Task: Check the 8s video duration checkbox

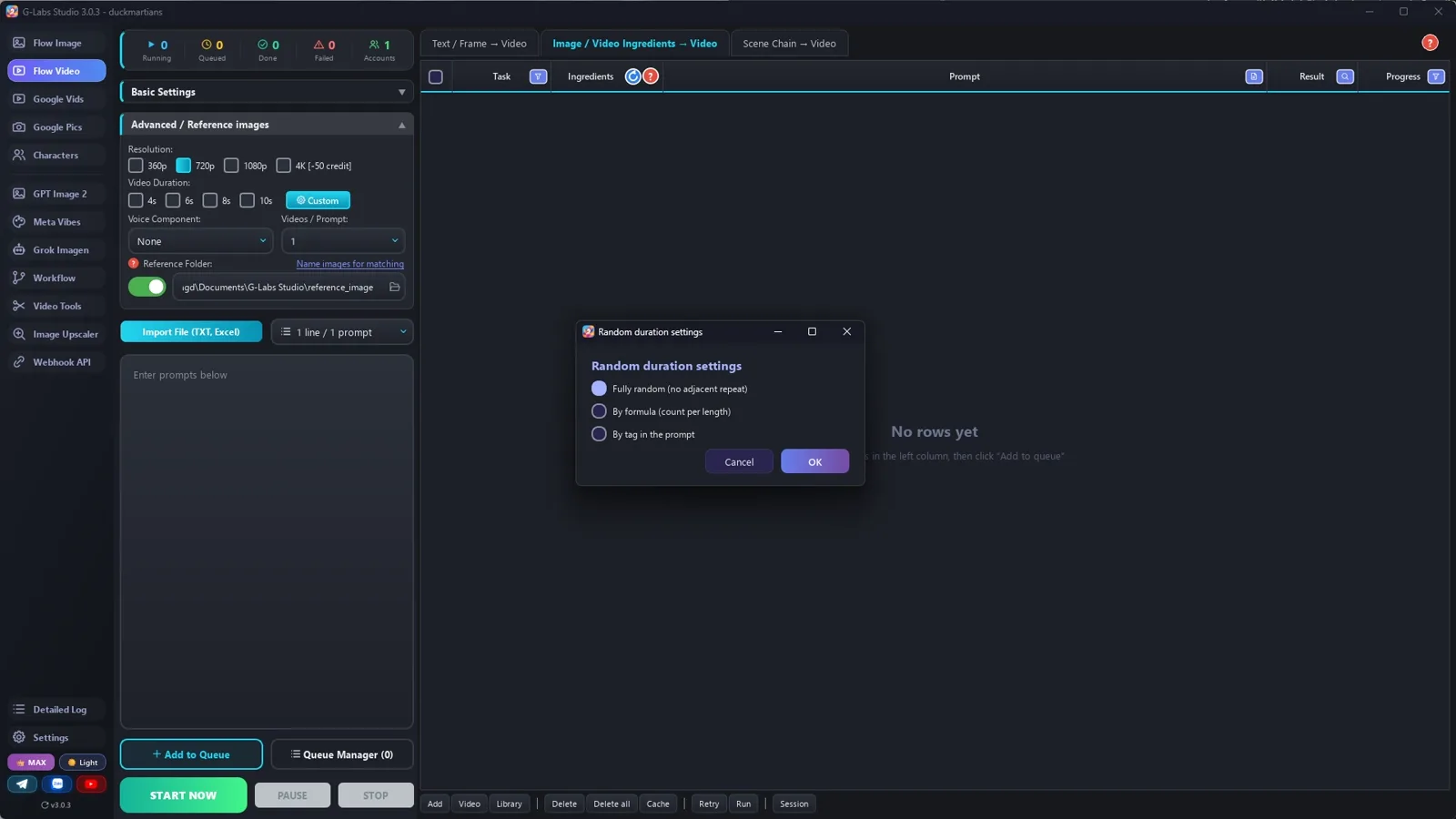Action: coord(210,200)
